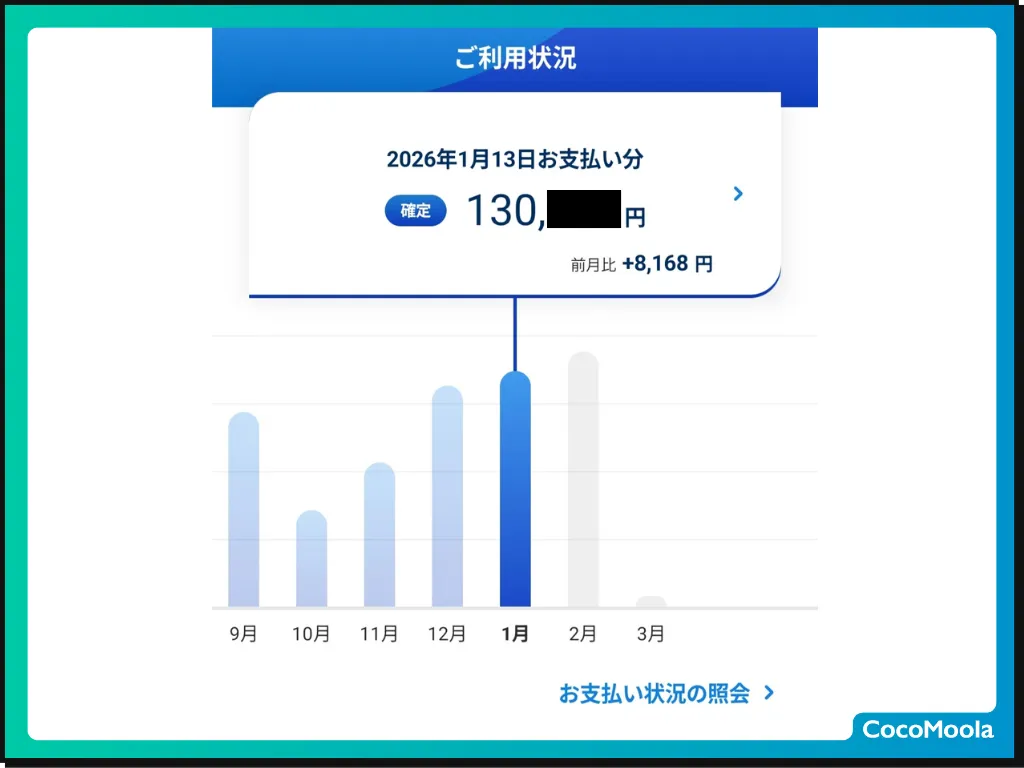The width and height of the screenshot is (1024, 768).
Task: Tap the 9月 month label
Action: pyautogui.click(x=243, y=634)
